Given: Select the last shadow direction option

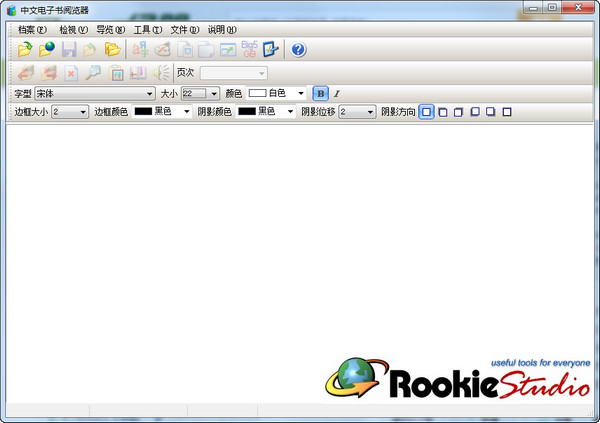Looking at the screenshot, I should tap(507, 112).
